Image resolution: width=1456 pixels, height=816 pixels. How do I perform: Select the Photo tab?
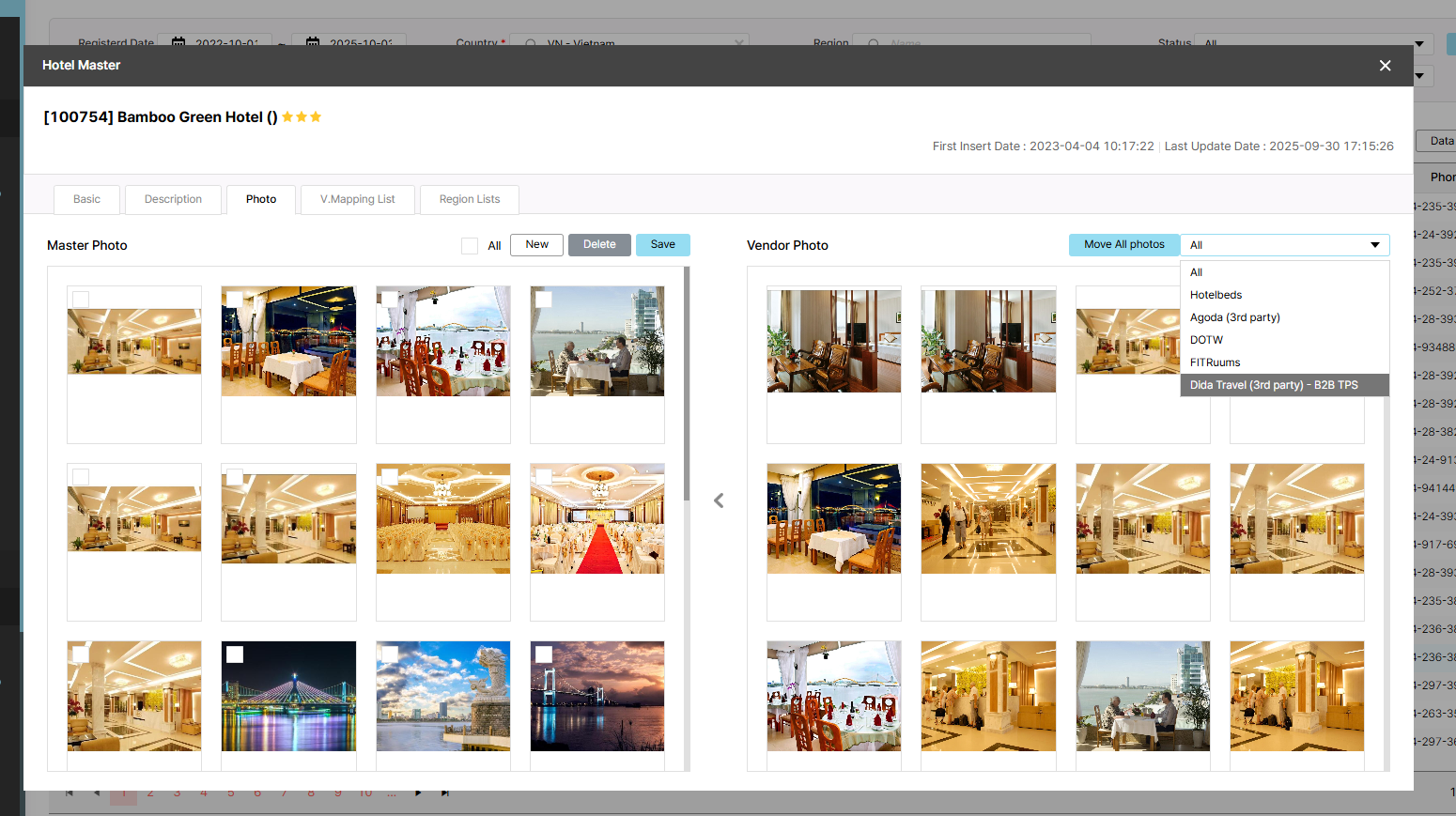(x=261, y=199)
